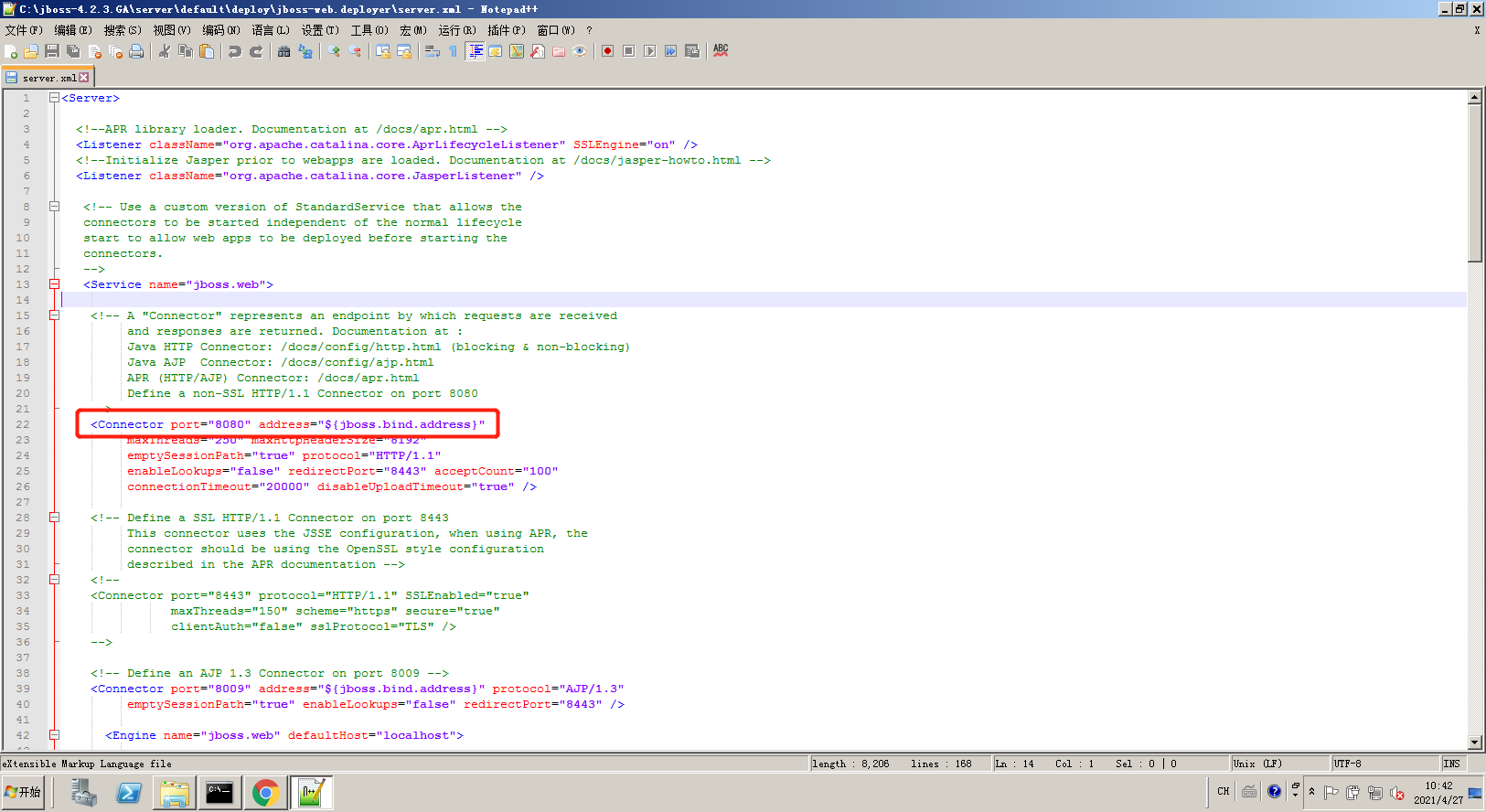Open Find with the binoculars icon

point(284,51)
